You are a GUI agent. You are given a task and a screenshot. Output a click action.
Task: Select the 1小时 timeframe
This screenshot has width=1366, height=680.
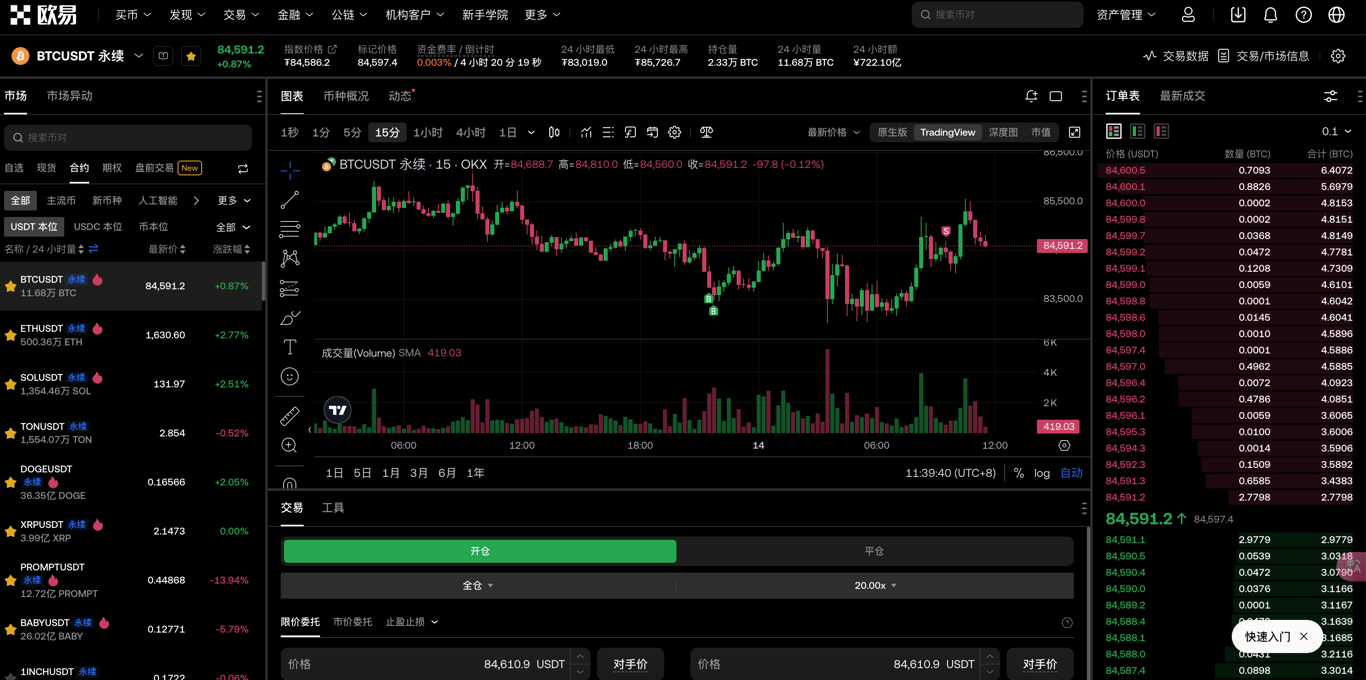point(428,132)
